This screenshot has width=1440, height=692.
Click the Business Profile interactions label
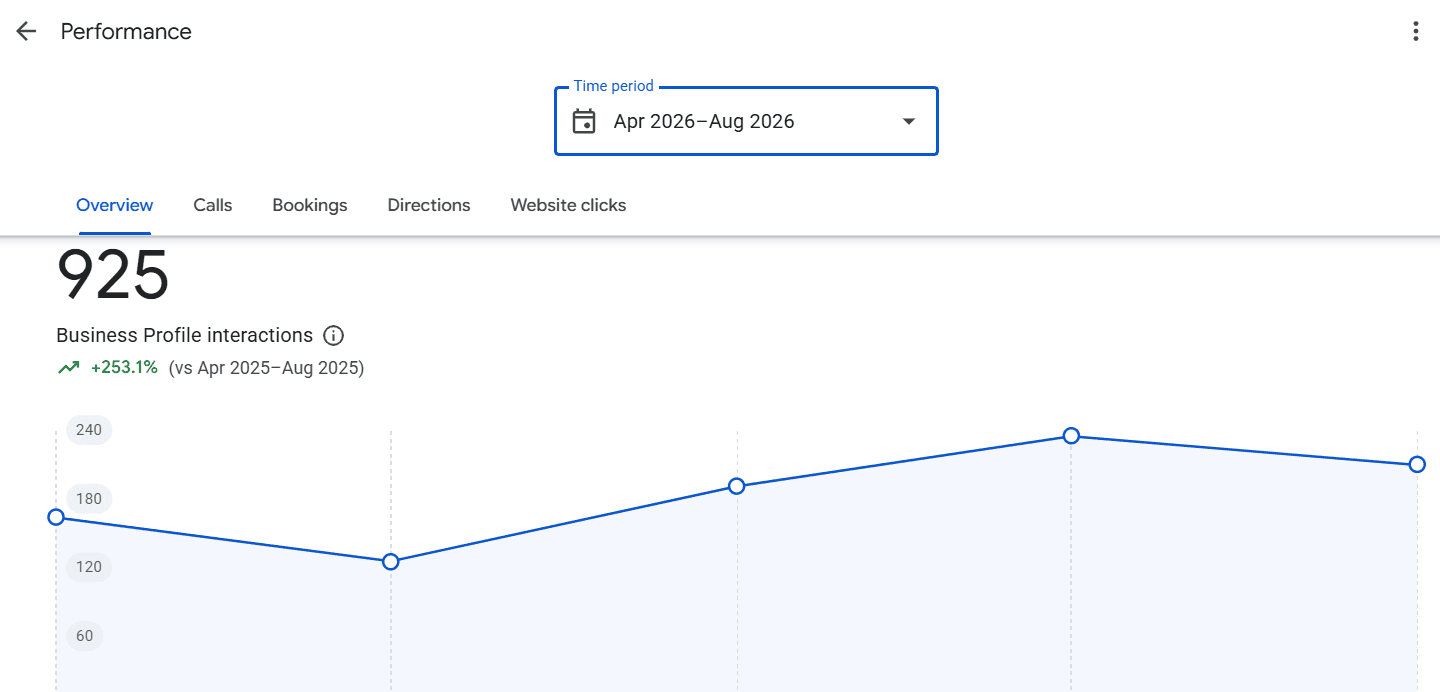(x=184, y=335)
